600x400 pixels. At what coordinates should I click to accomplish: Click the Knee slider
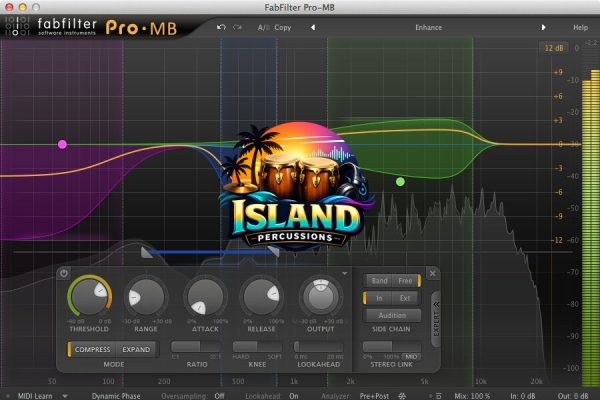point(258,347)
